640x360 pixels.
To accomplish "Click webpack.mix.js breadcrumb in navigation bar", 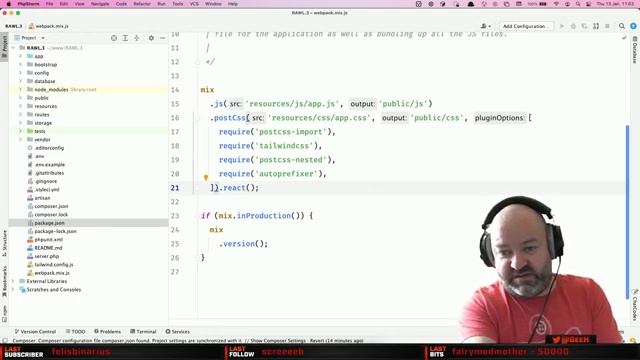I will [48, 26].
